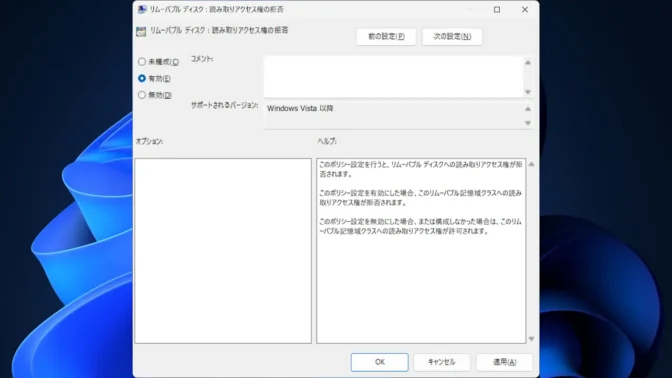
Task: Click help pane scroll up arrow
Action: (x=531, y=164)
